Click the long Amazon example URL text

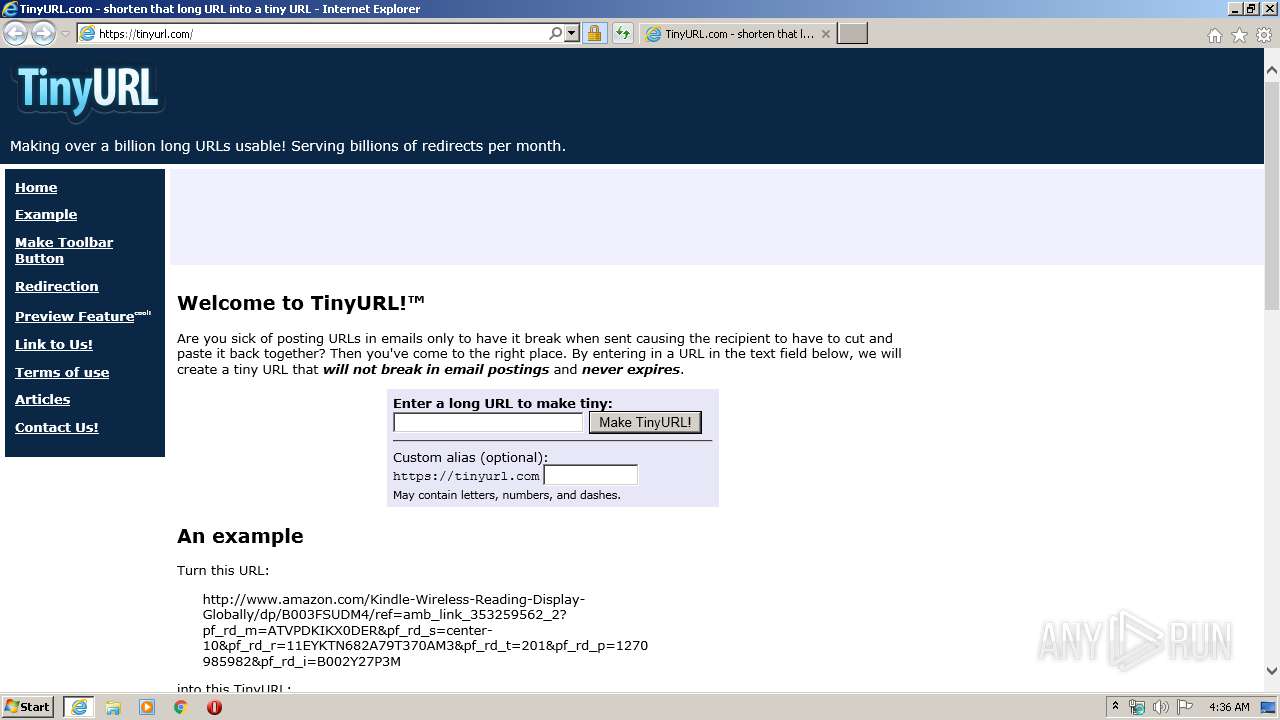[425, 630]
